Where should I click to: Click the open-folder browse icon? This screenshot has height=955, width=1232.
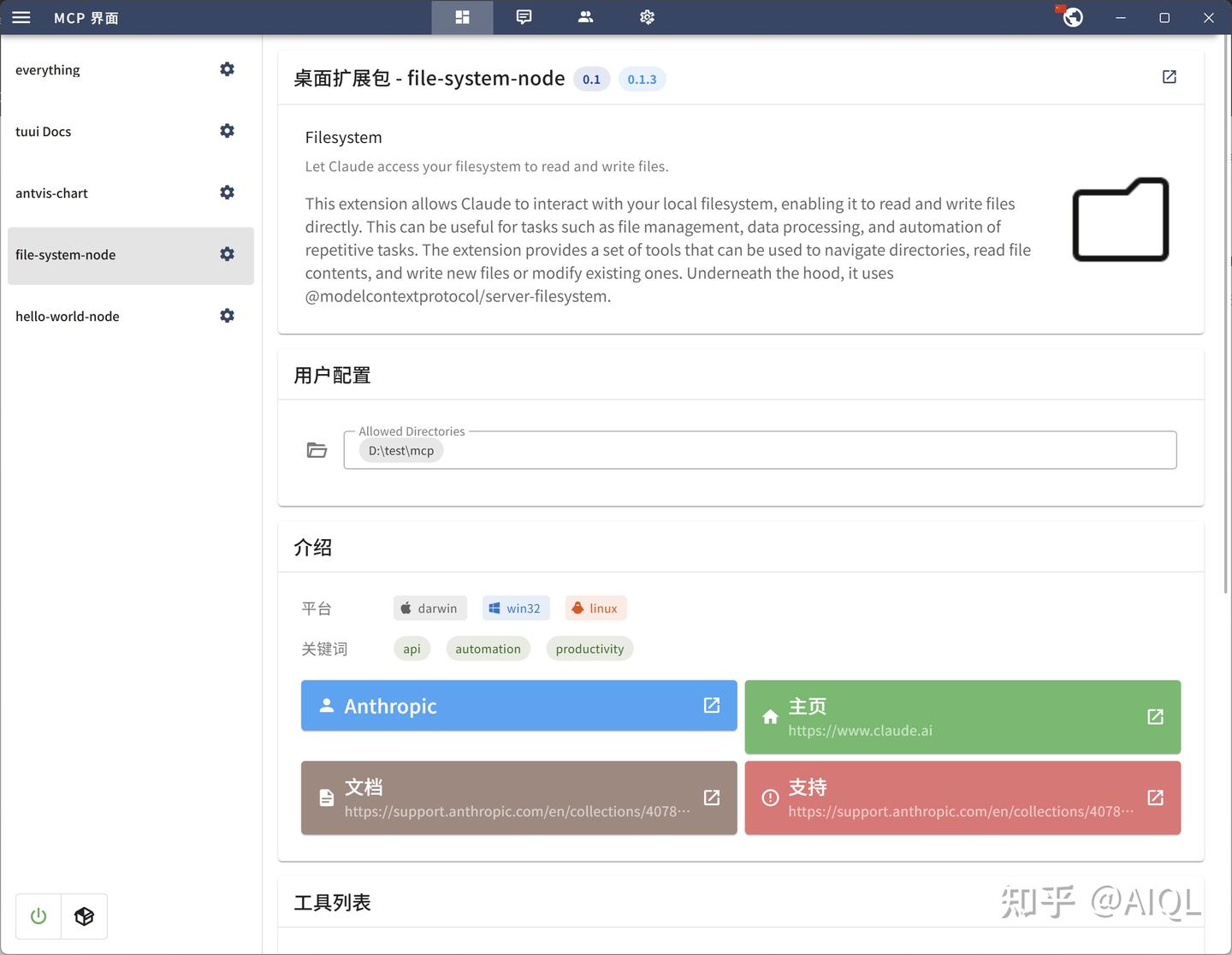click(x=317, y=450)
